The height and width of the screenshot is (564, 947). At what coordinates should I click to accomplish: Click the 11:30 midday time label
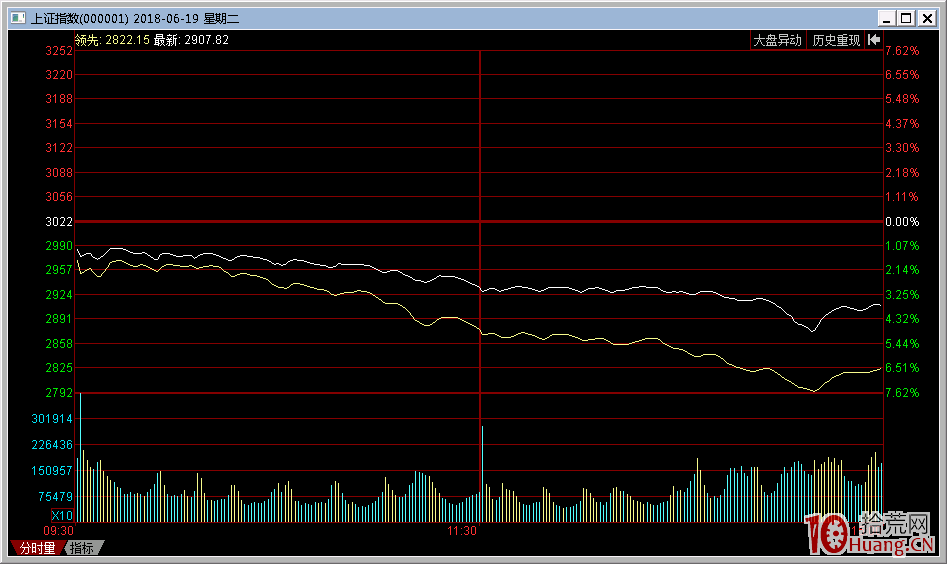click(x=462, y=531)
